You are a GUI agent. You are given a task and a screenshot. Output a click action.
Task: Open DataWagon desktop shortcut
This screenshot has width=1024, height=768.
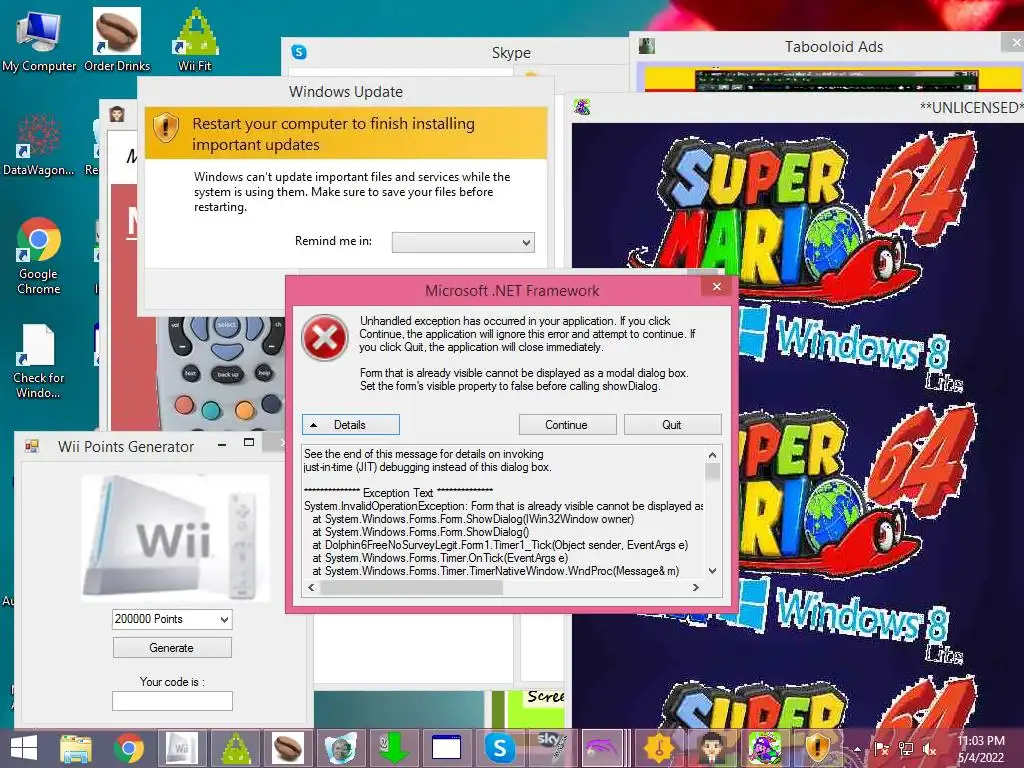click(x=39, y=145)
